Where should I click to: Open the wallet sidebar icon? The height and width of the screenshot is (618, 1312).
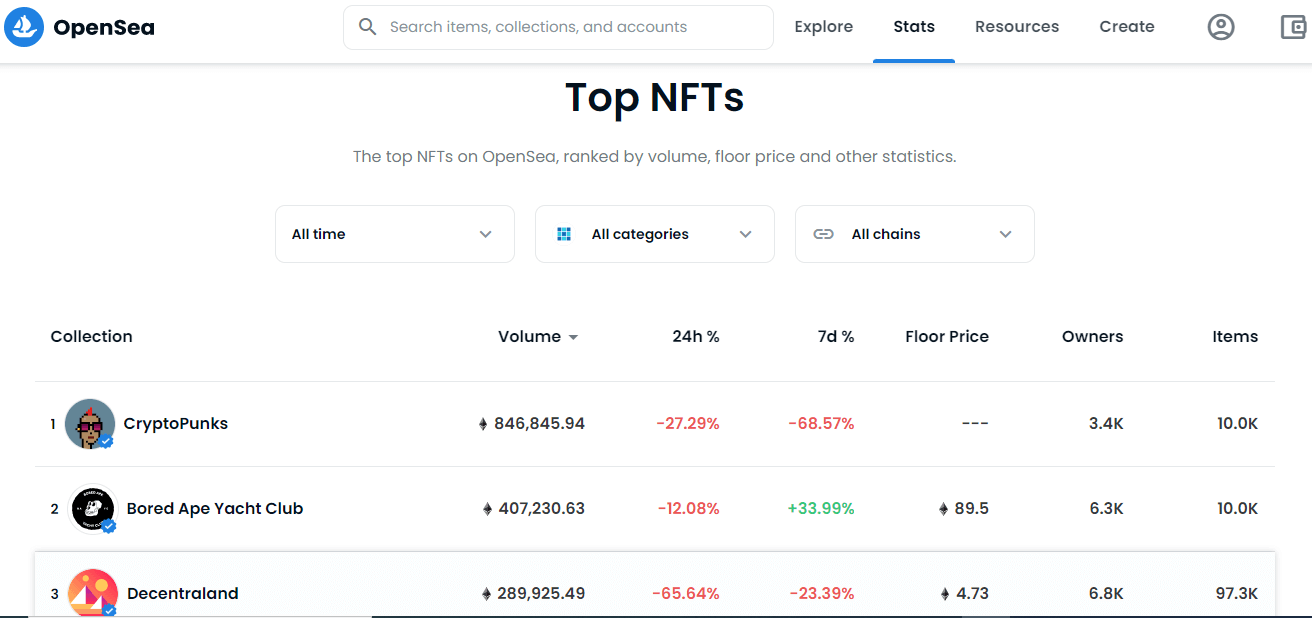pos(1292,27)
